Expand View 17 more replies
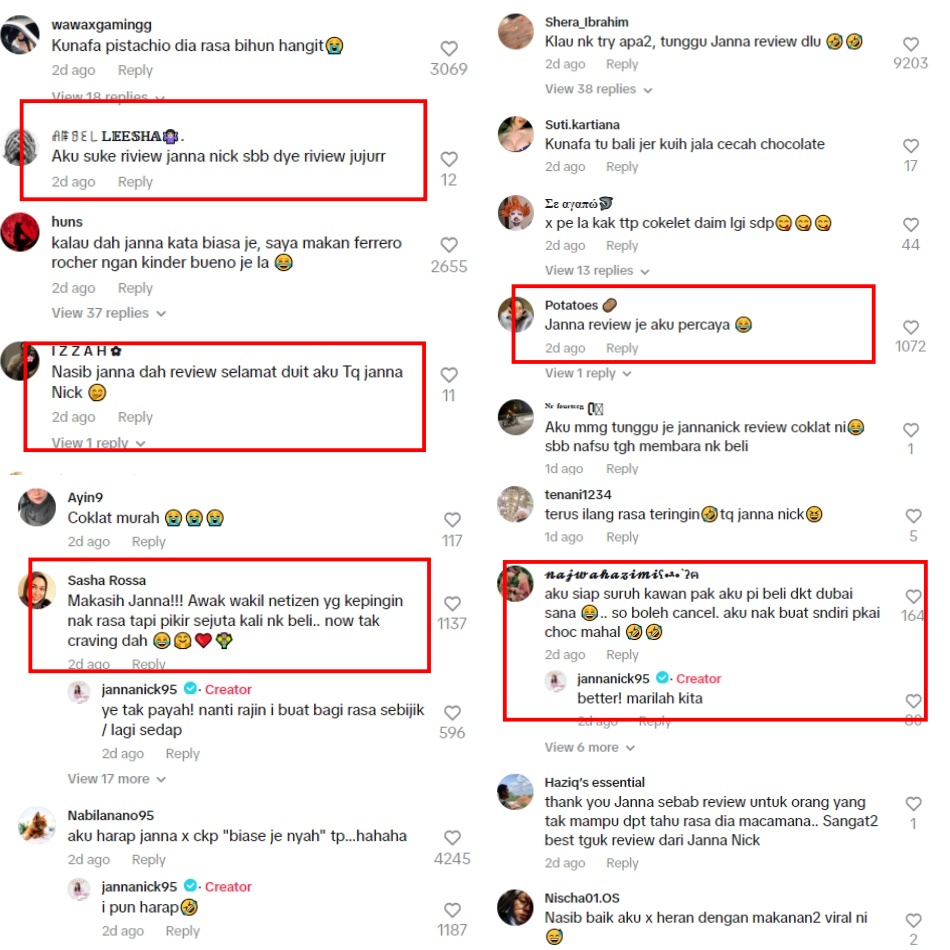This screenshot has width=950, height=950. tap(116, 779)
